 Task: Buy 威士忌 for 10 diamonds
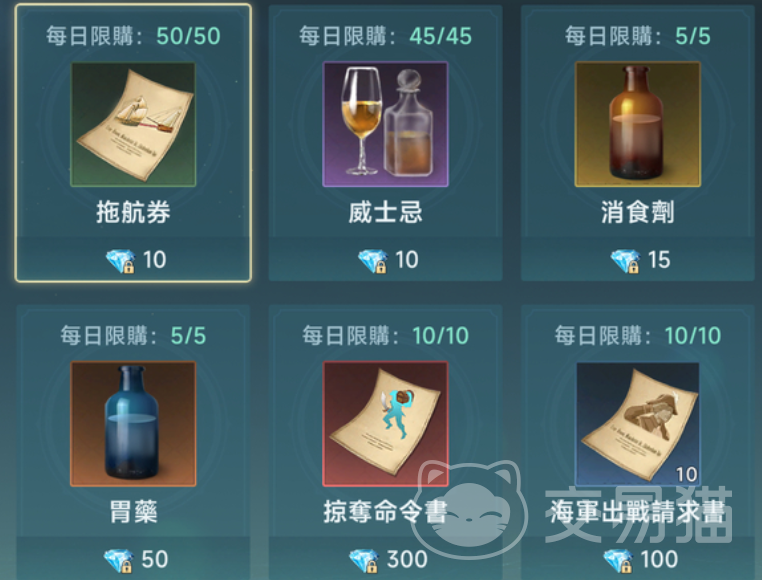point(385,259)
